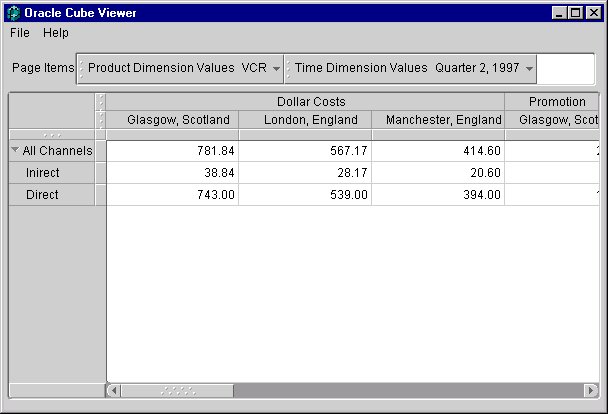
Task: Click the Dollar Costs column pivot handle
Action: coord(101,102)
